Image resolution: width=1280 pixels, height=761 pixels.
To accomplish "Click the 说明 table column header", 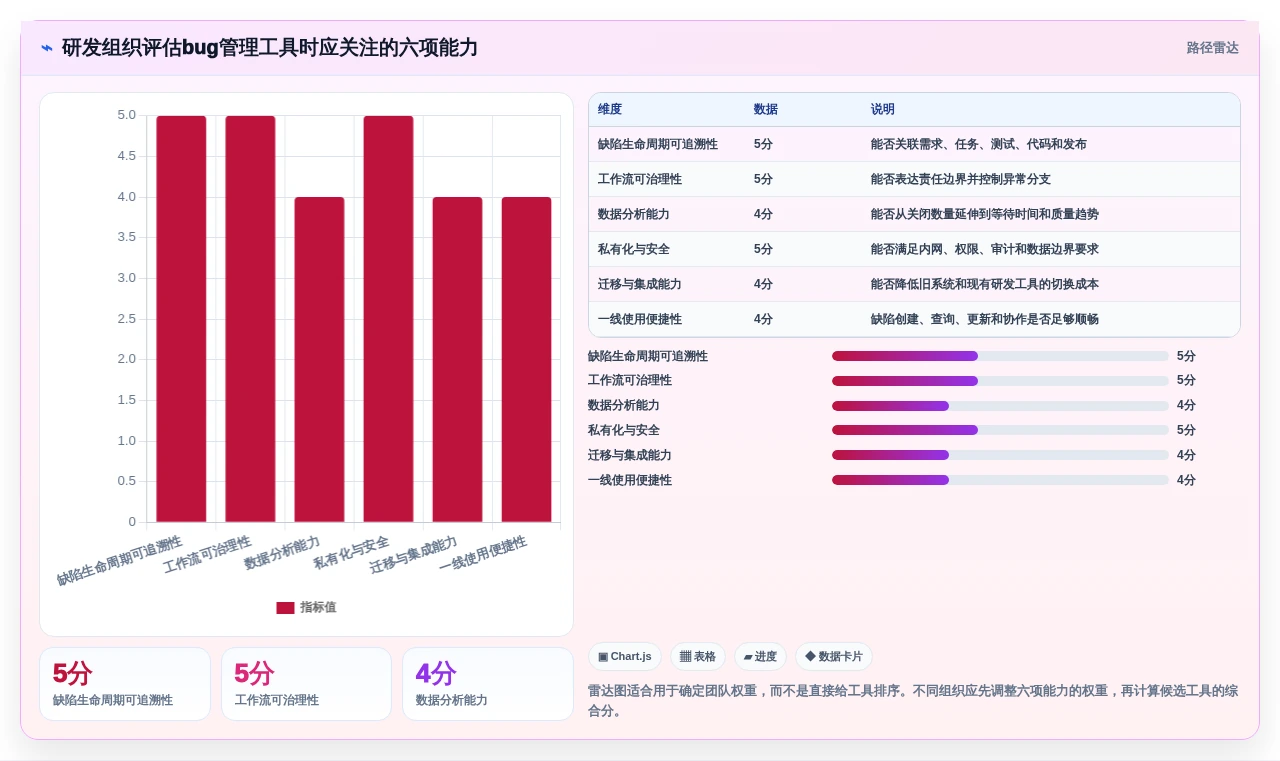I will [883, 109].
